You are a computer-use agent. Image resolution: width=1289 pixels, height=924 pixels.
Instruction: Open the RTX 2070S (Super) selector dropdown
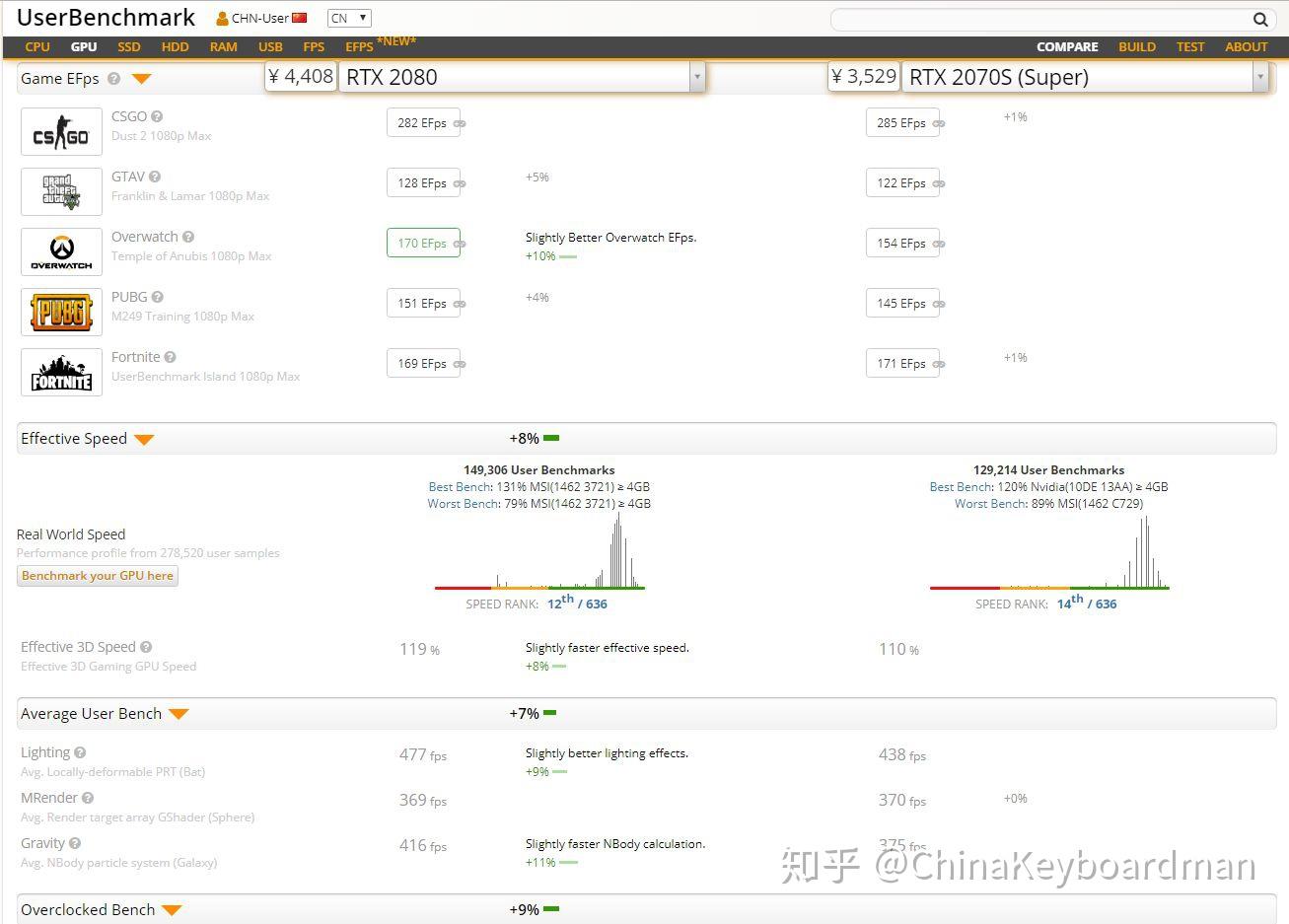click(1259, 77)
